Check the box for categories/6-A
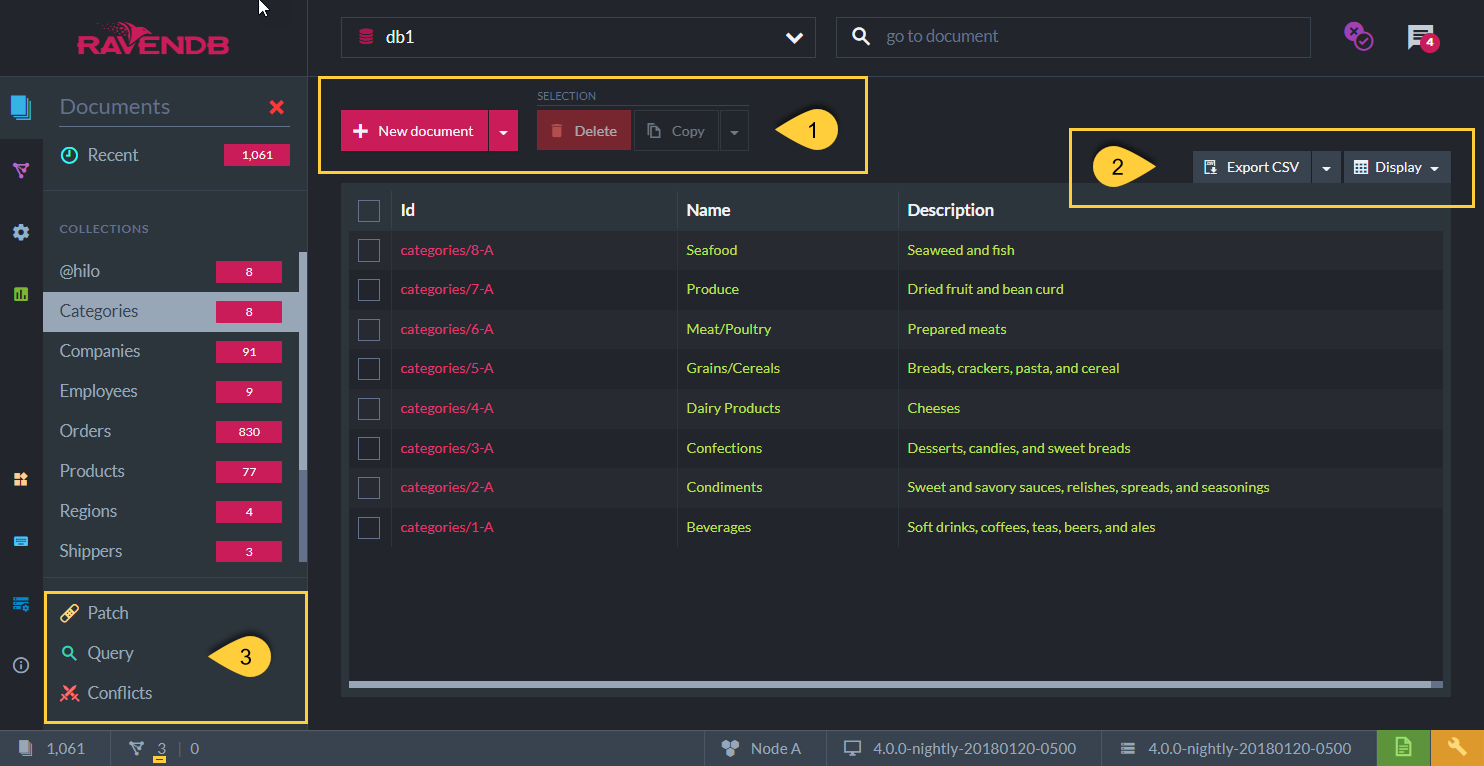Viewport: 1484px width, 766px height. click(369, 329)
